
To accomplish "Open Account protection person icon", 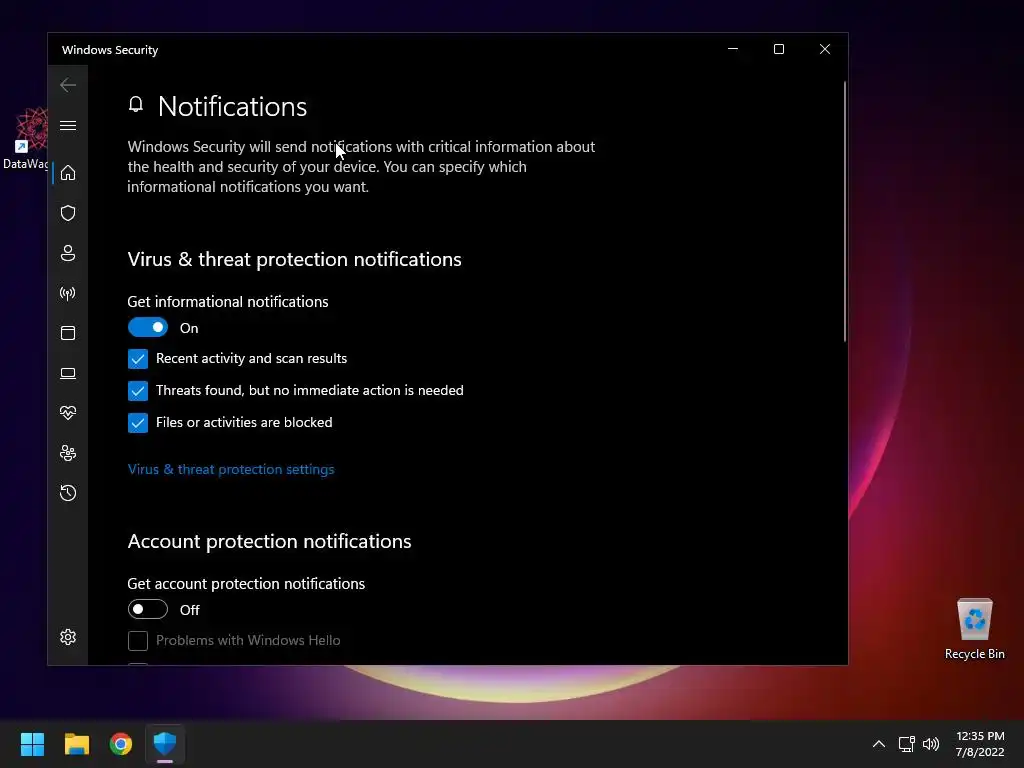I will (x=68, y=253).
